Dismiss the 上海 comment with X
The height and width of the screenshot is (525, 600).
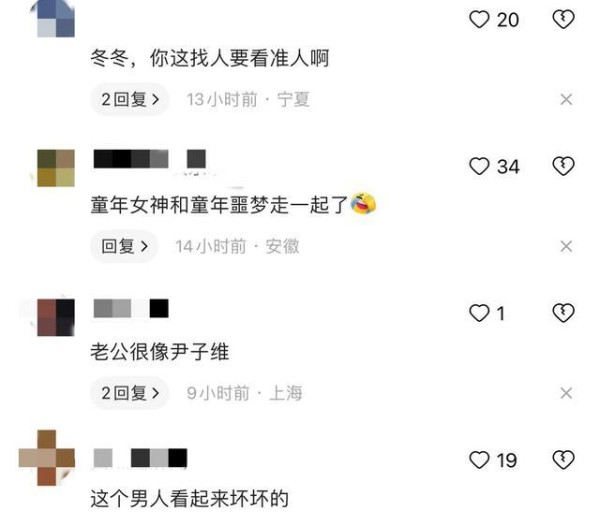coord(566,393)
